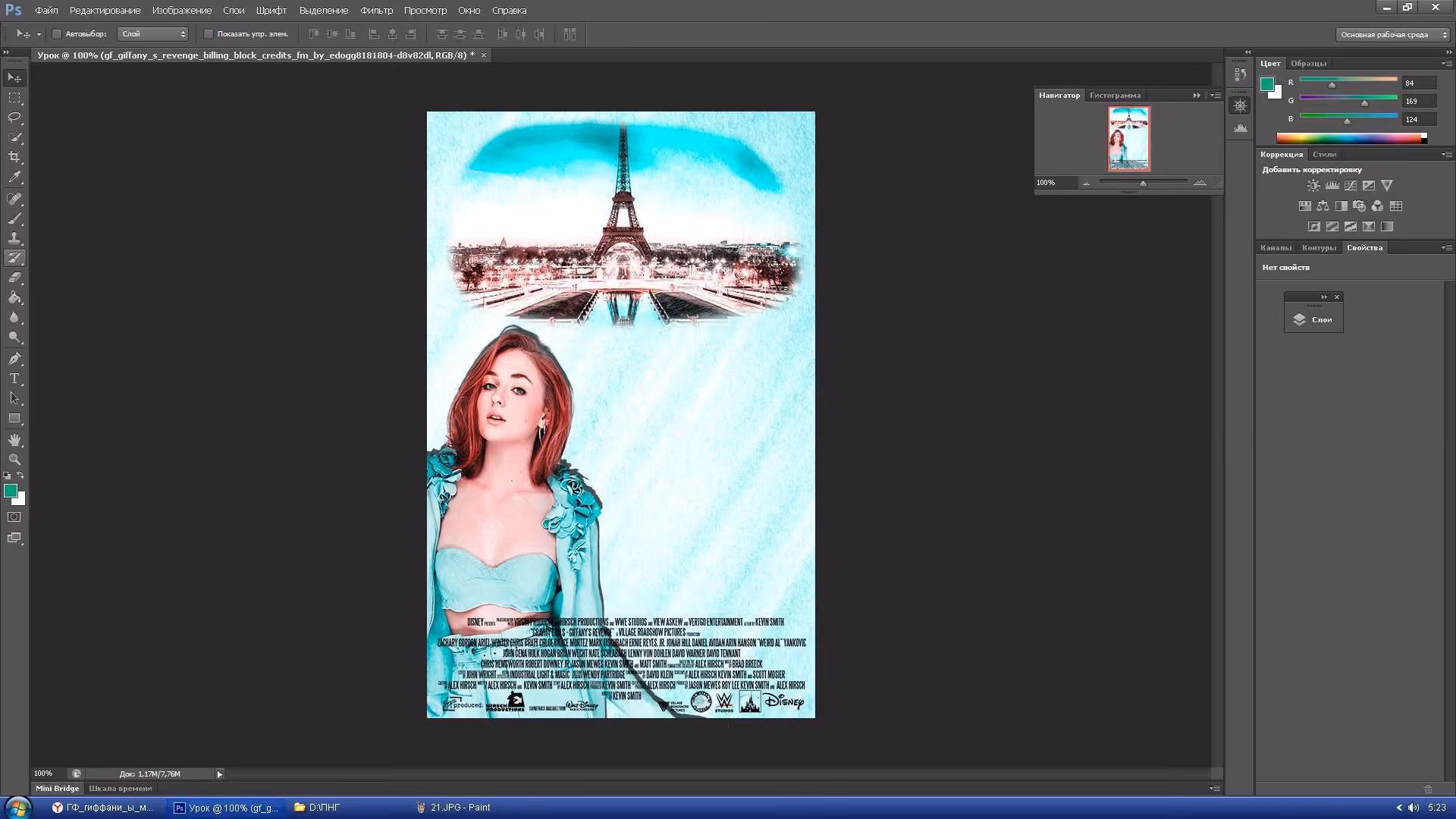Add a Vibrance adjustment
This screenshot has width=1456, height=819.
pyautogui.click(x=1387, y=185)
